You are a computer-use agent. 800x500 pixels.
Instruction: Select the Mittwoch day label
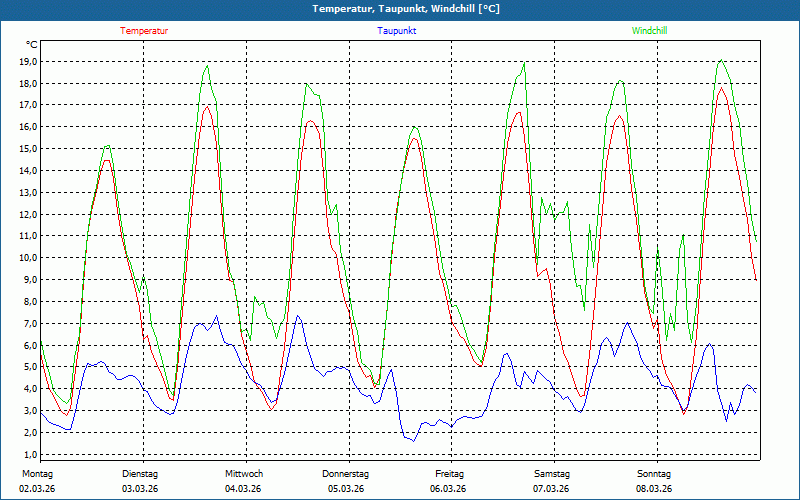[x=244, y=474]
